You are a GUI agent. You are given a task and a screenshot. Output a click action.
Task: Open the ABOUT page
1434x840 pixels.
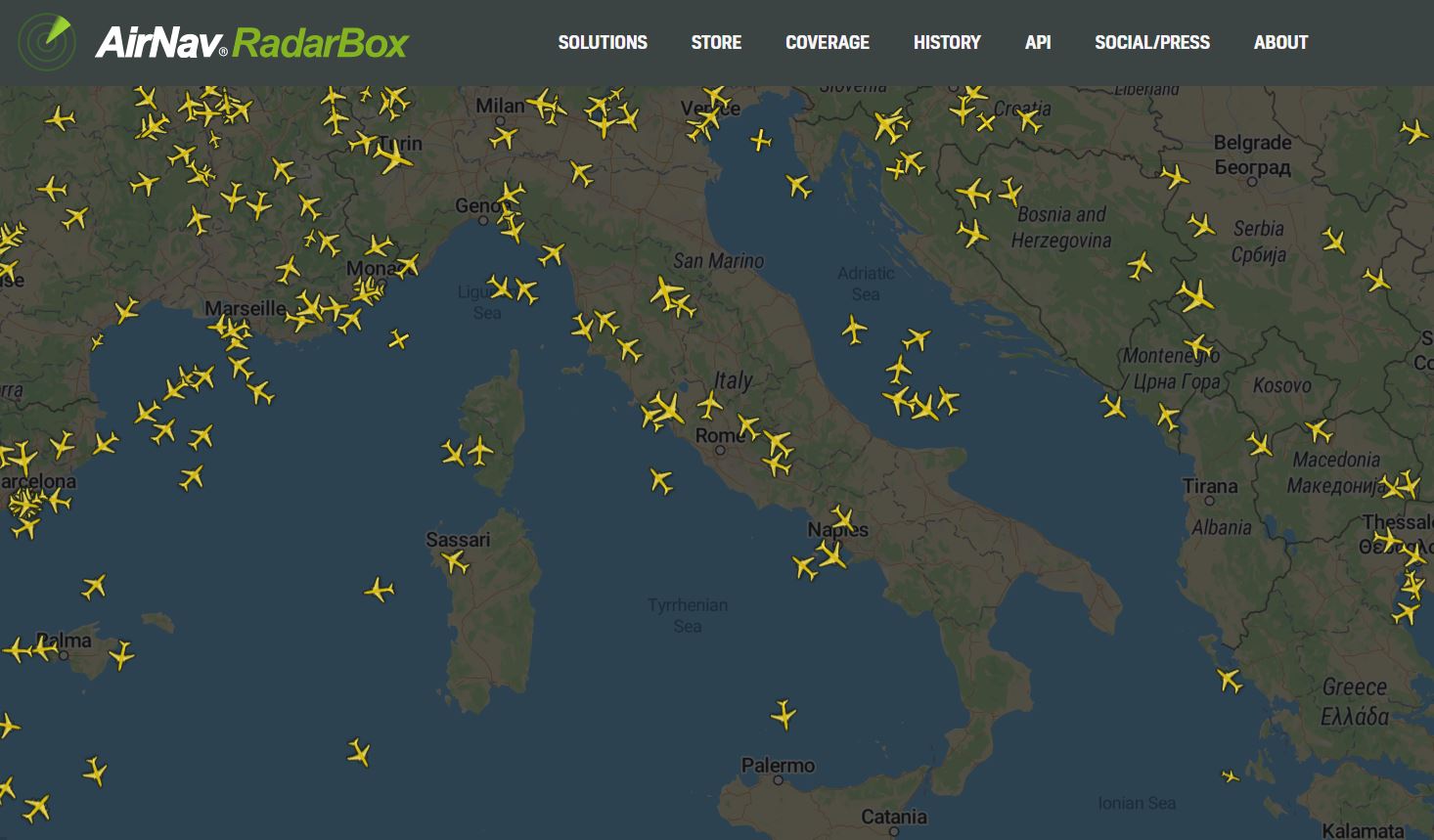pyautogui.click(x=1280, y=42)
